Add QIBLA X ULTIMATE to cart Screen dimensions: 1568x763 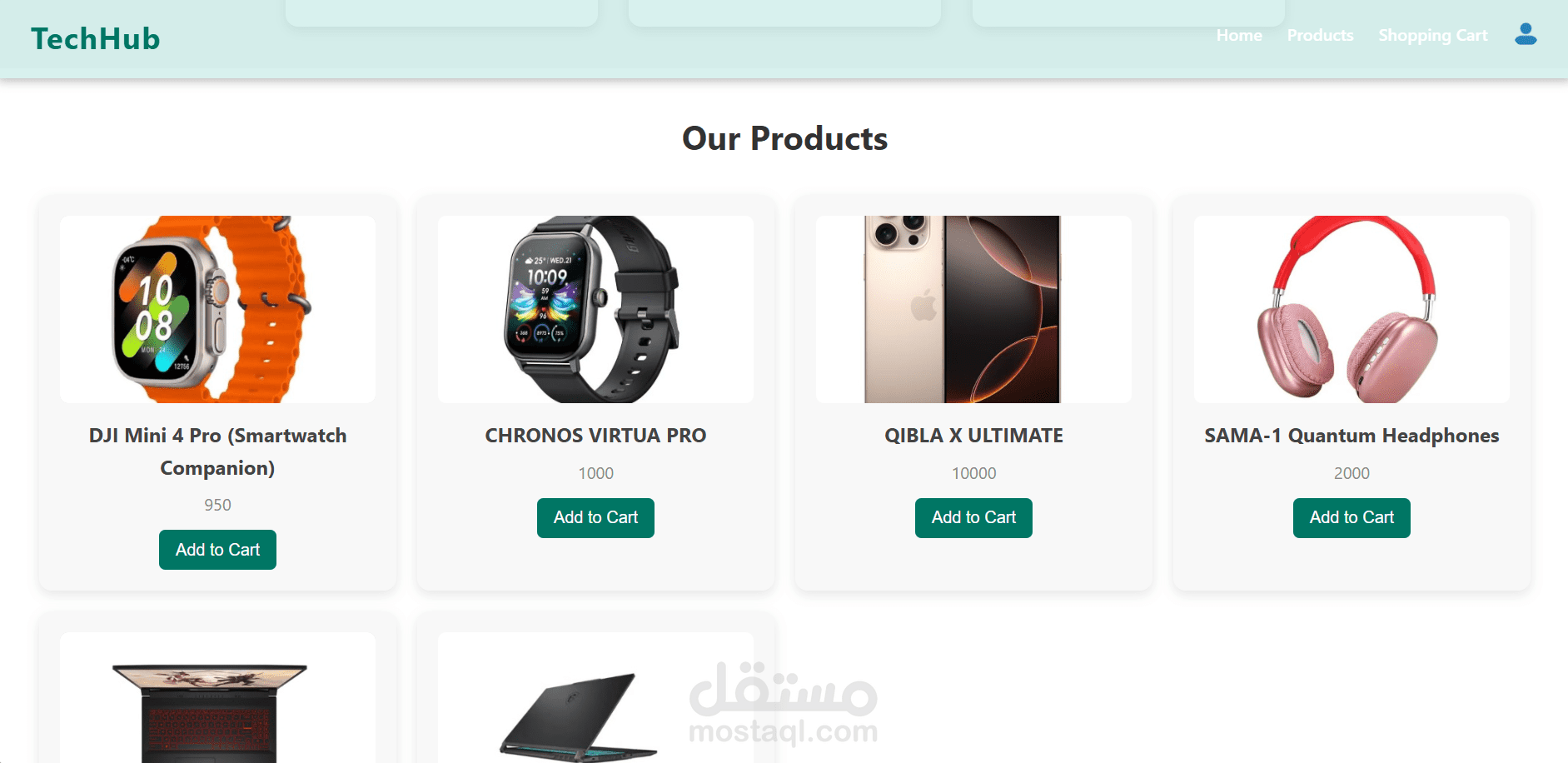click(973, 517)
